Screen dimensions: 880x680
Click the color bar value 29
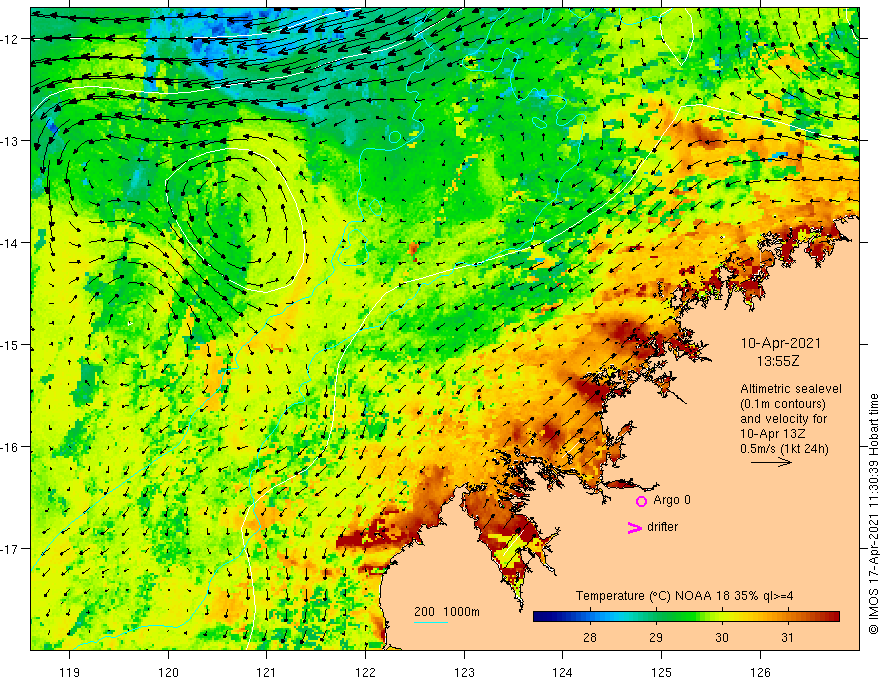pyautogui.click(x=656, y=638)
